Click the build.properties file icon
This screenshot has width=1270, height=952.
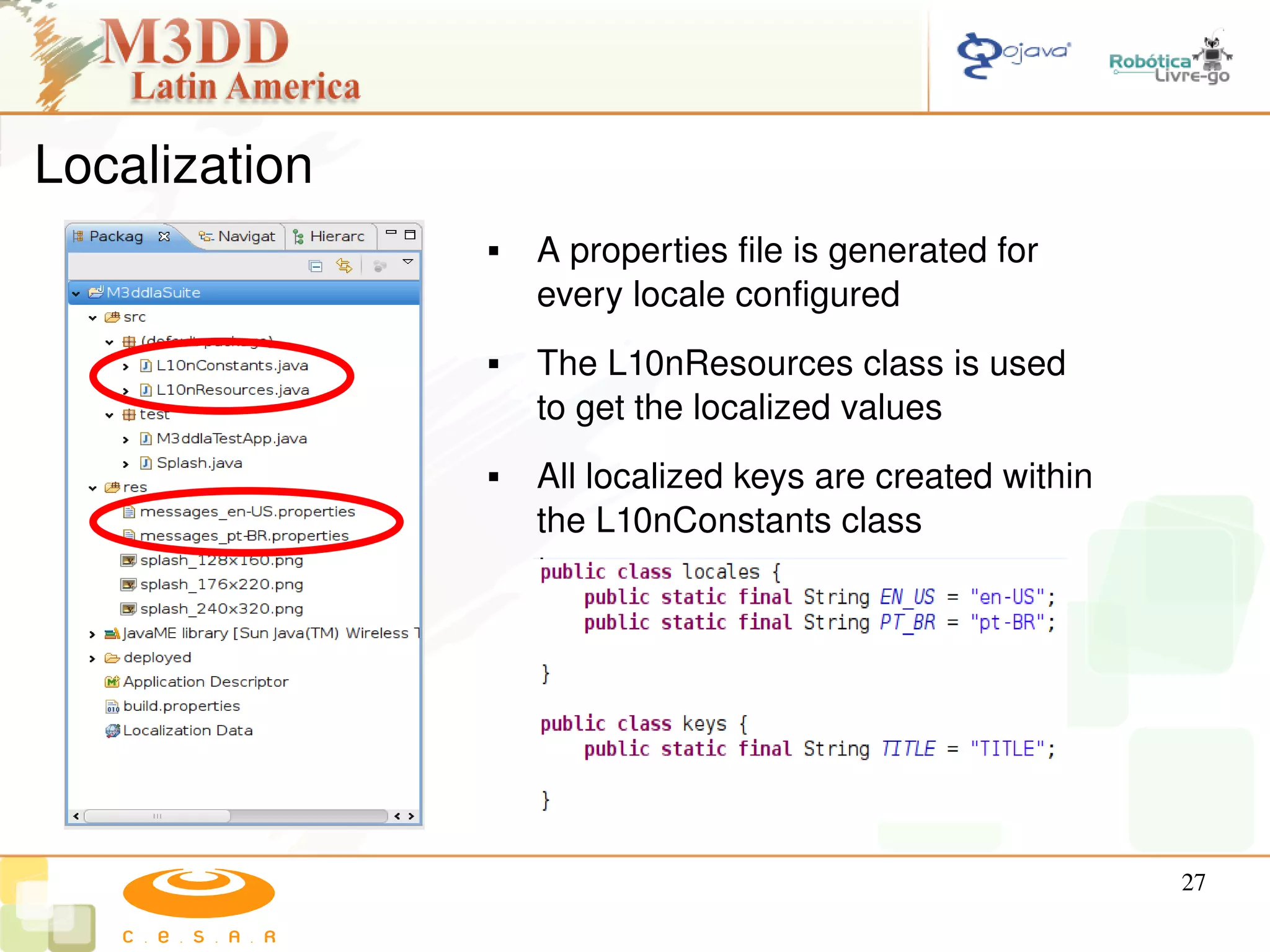[x=112, y=707]
